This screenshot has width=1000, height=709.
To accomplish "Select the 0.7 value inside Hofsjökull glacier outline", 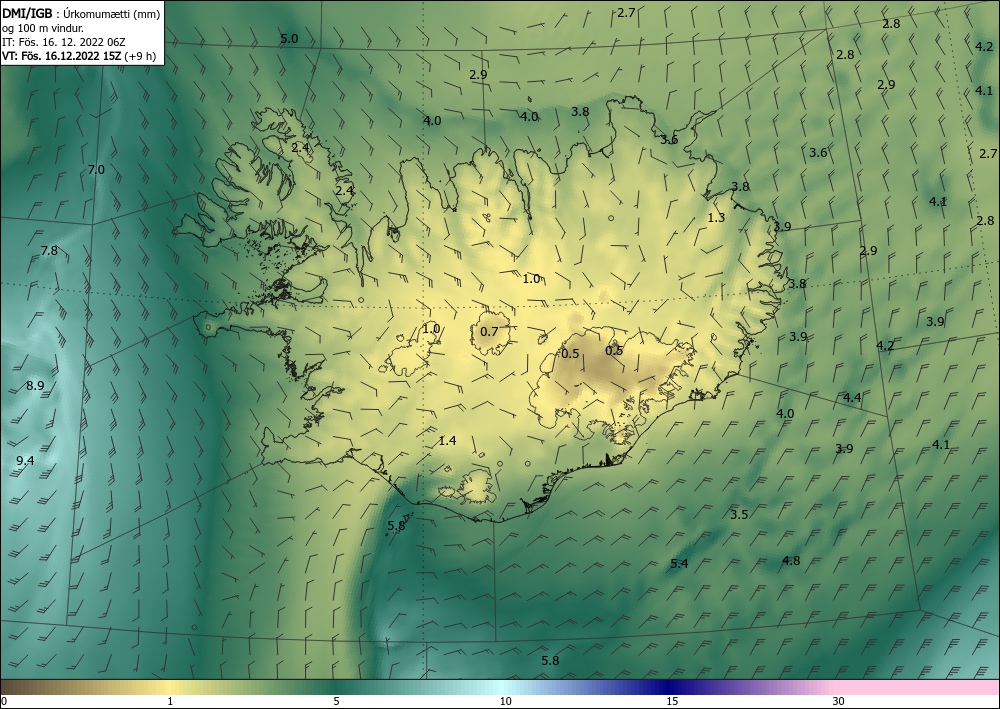I will (489, 332).
